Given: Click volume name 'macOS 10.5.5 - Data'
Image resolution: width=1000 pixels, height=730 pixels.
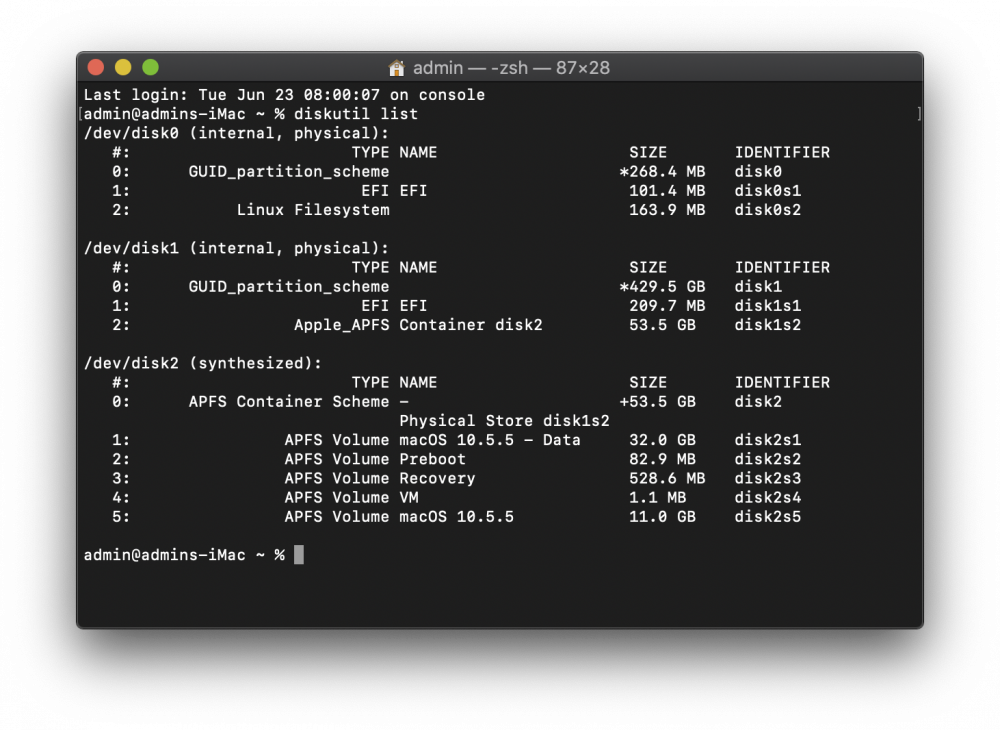Looking at the screenshot, I should click(x=490, y=439).
